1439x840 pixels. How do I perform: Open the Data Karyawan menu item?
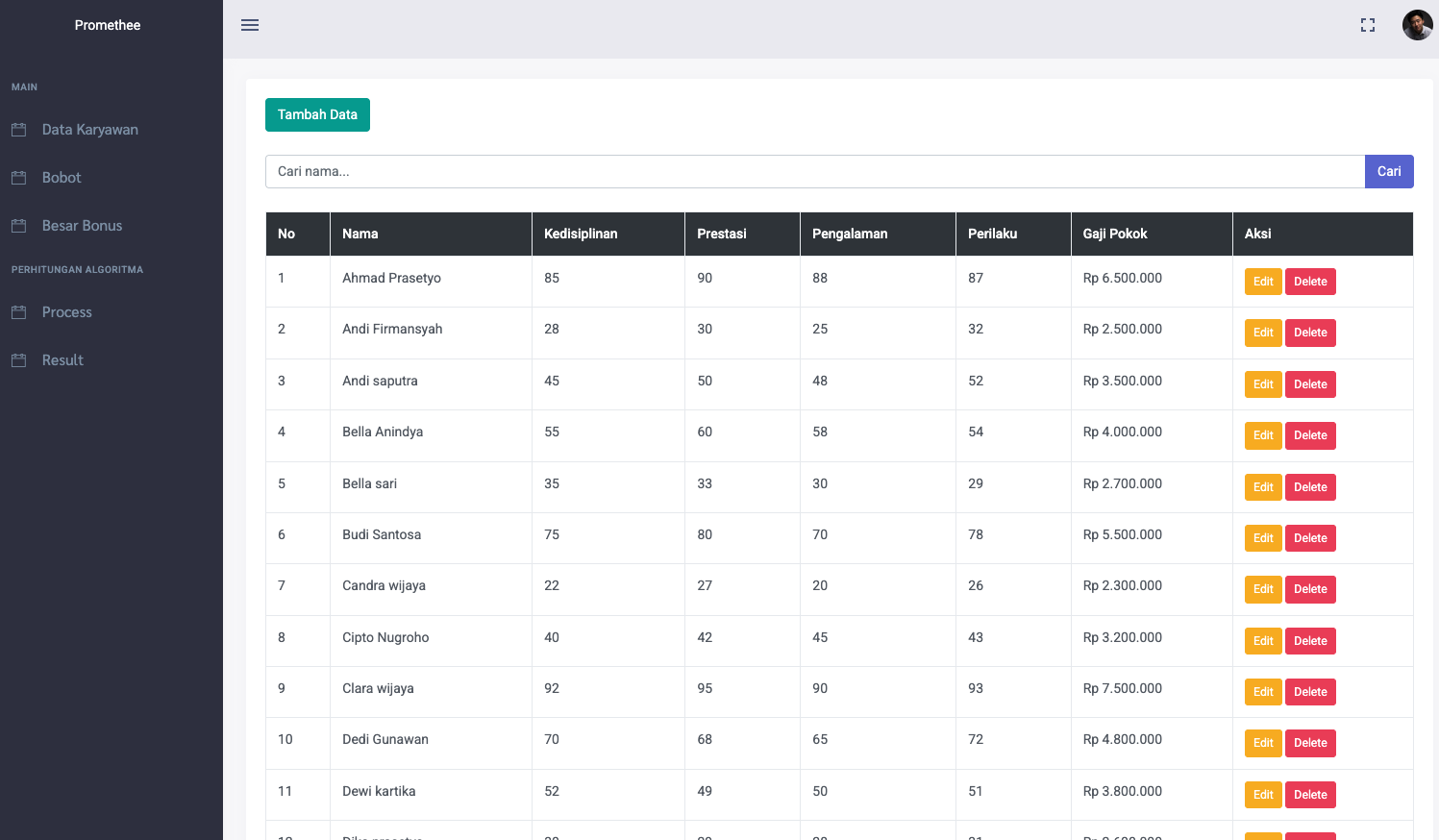tap(89, 130)
